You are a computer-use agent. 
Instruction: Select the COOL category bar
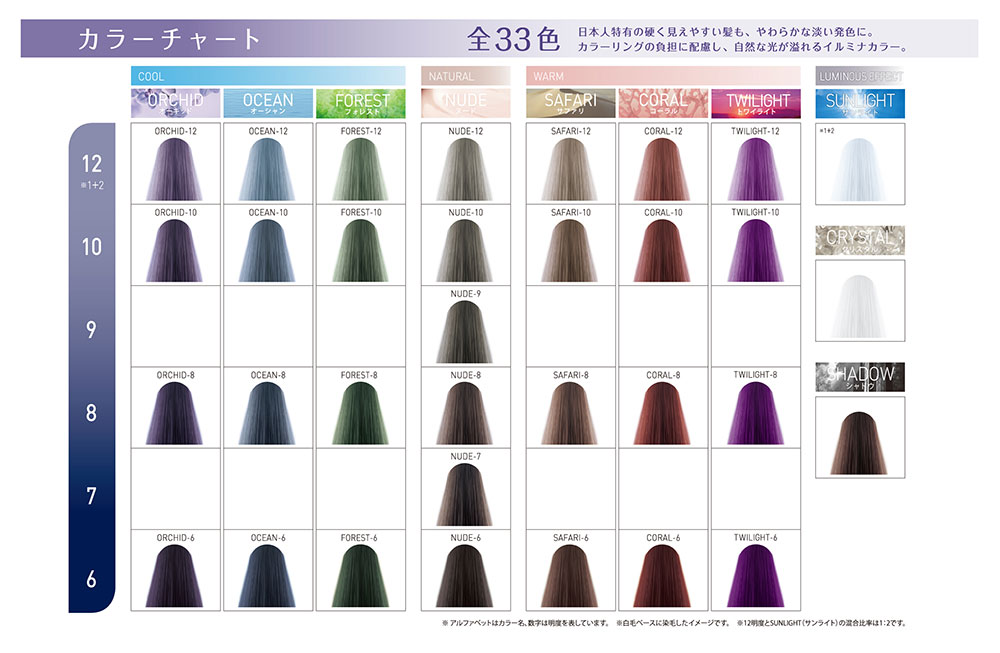(x=267, y=76)
